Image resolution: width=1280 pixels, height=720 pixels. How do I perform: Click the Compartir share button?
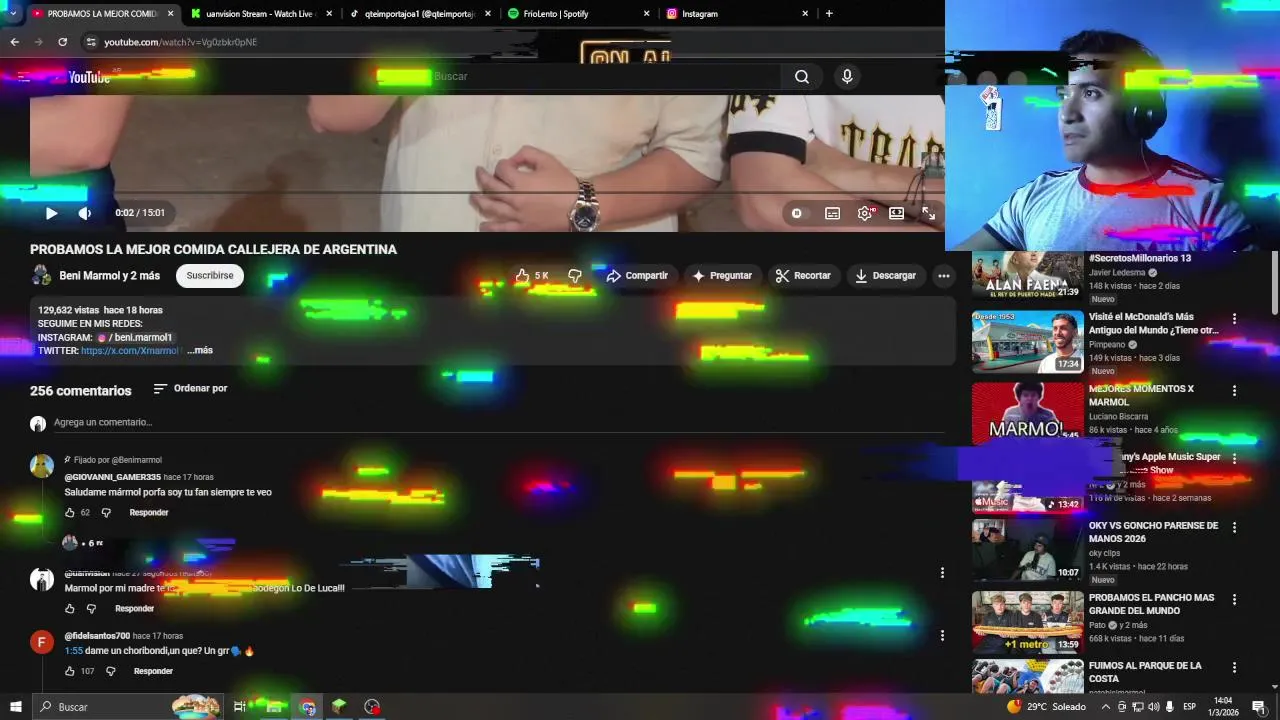click(637, 276)
